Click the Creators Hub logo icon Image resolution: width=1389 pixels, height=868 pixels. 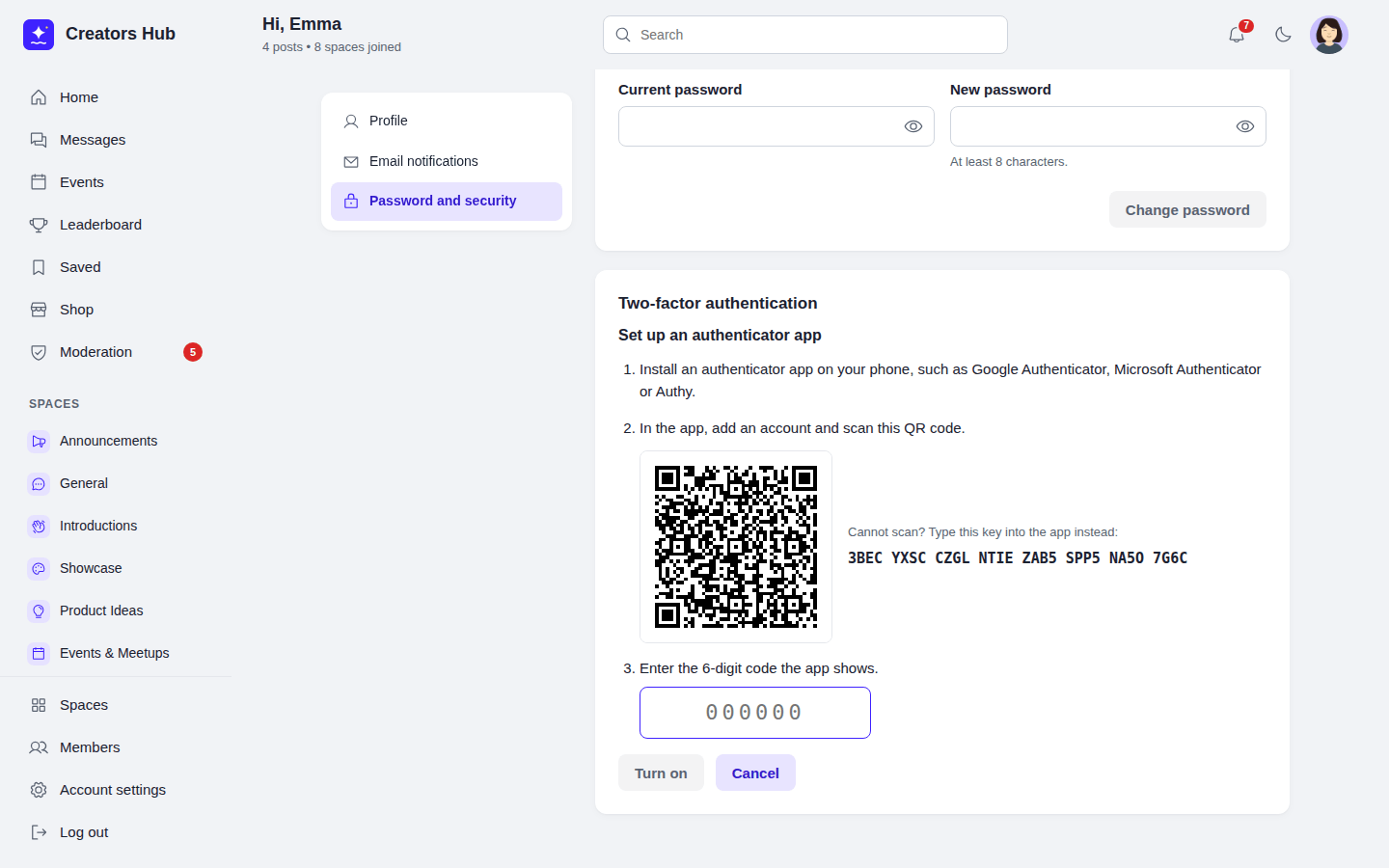click(39, 34)
